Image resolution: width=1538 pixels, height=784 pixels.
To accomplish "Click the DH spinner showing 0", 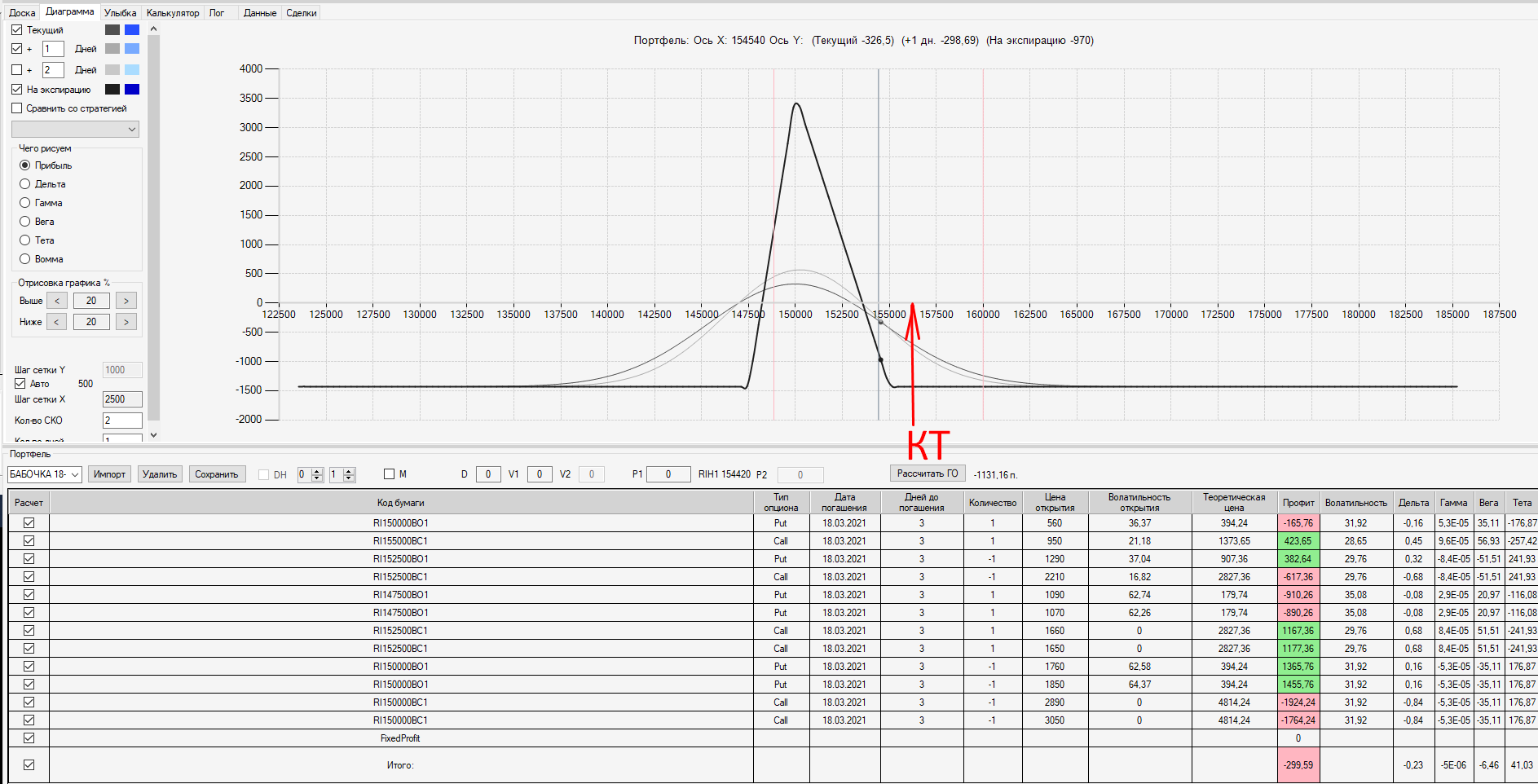I will [310, 474].
